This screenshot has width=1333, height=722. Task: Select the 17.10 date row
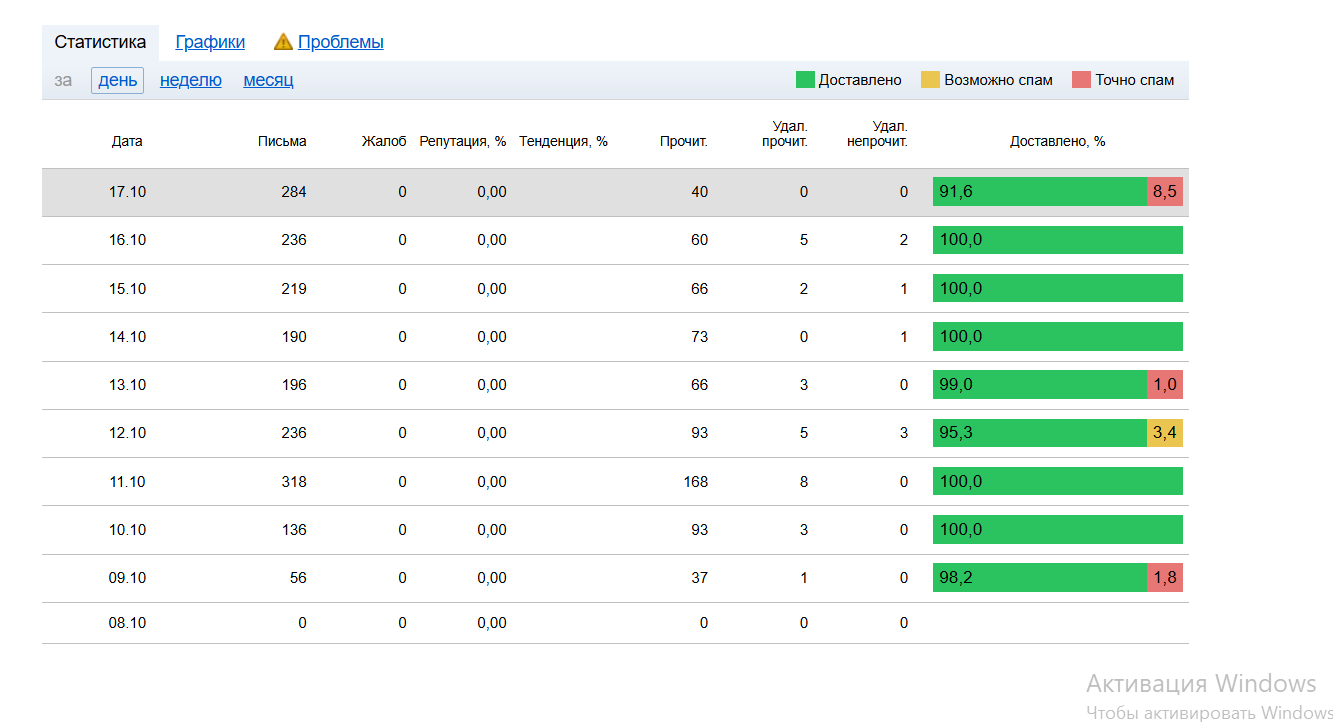(x=127, y=192)
